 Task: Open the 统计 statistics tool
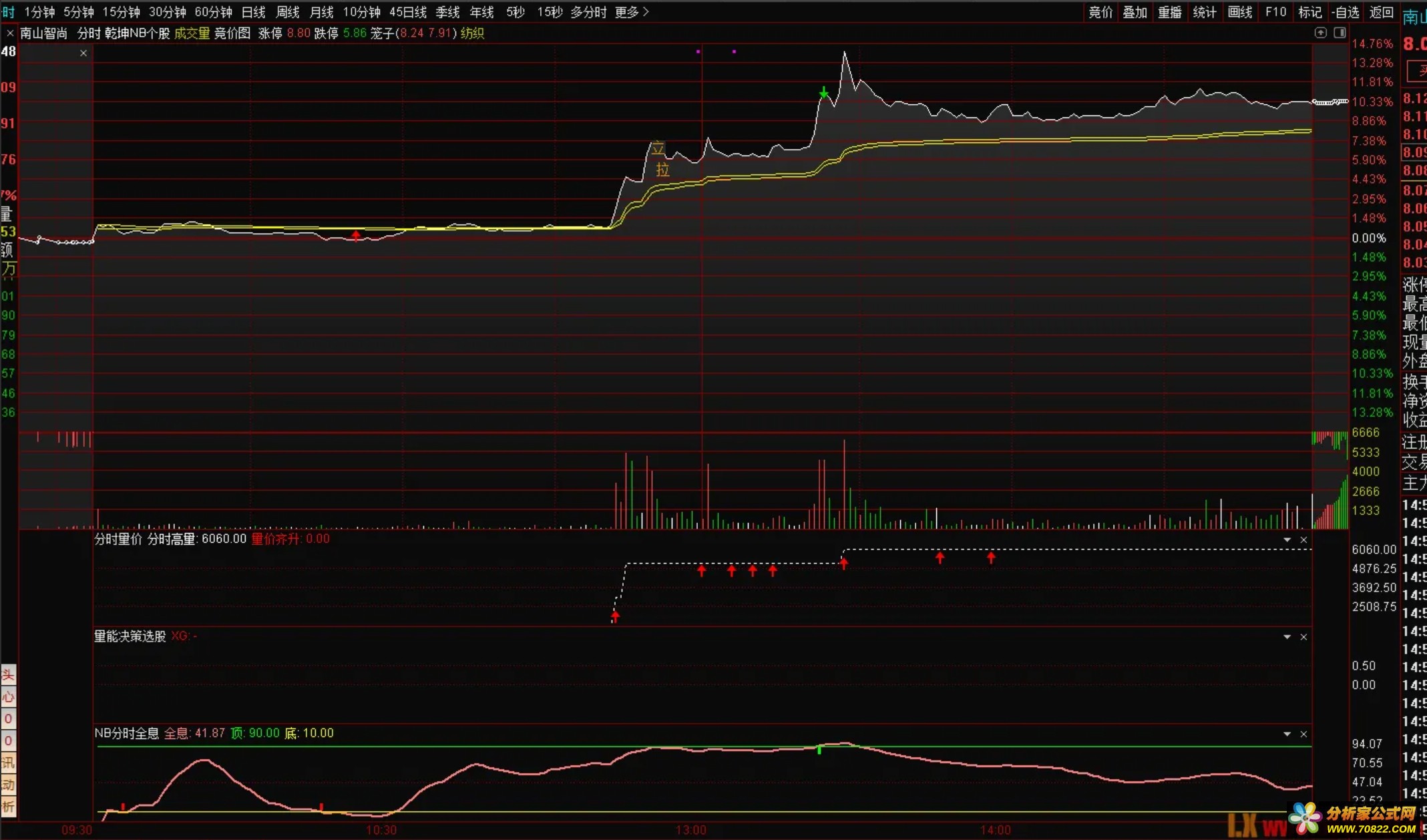coord(1205,12)
